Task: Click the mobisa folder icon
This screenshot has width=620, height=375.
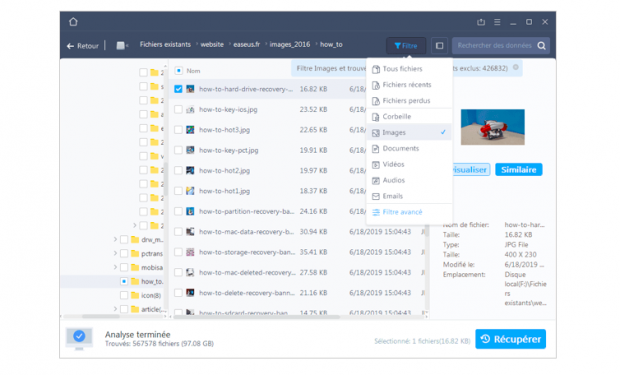Action: [x=135, y=267]
